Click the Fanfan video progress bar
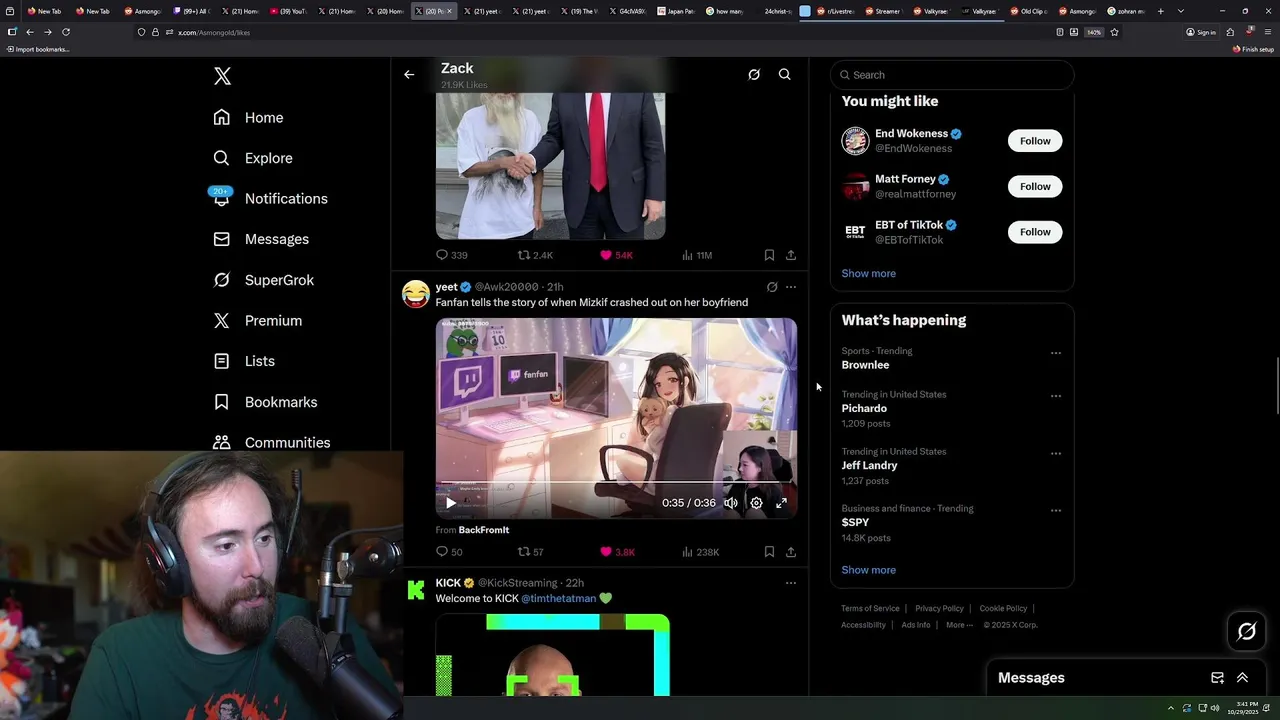 616,484
